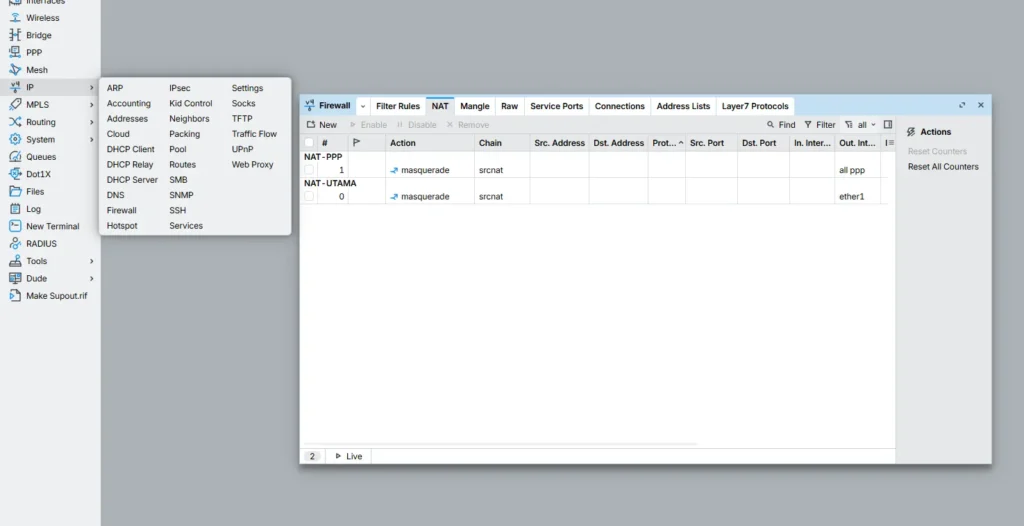Open Addresses from the IP submenu
1024x526 pixels.
(x=127, y=119)
